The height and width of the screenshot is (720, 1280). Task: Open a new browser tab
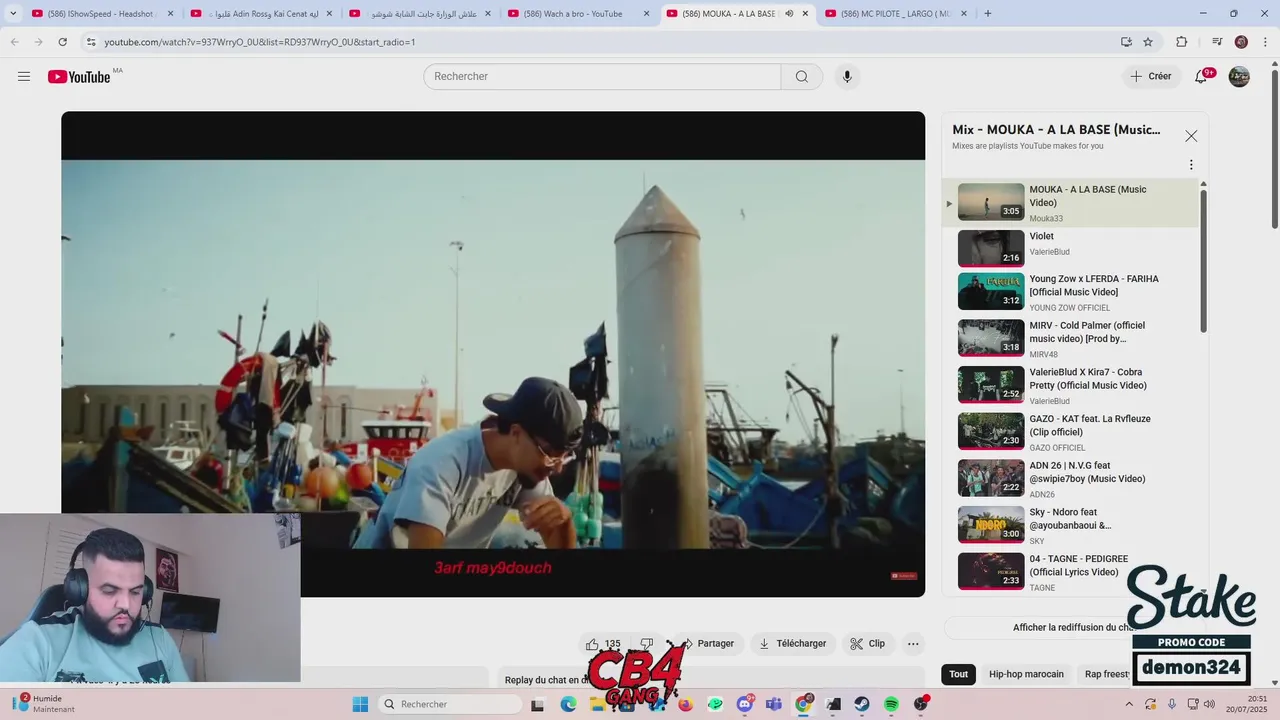coord(988,14)
